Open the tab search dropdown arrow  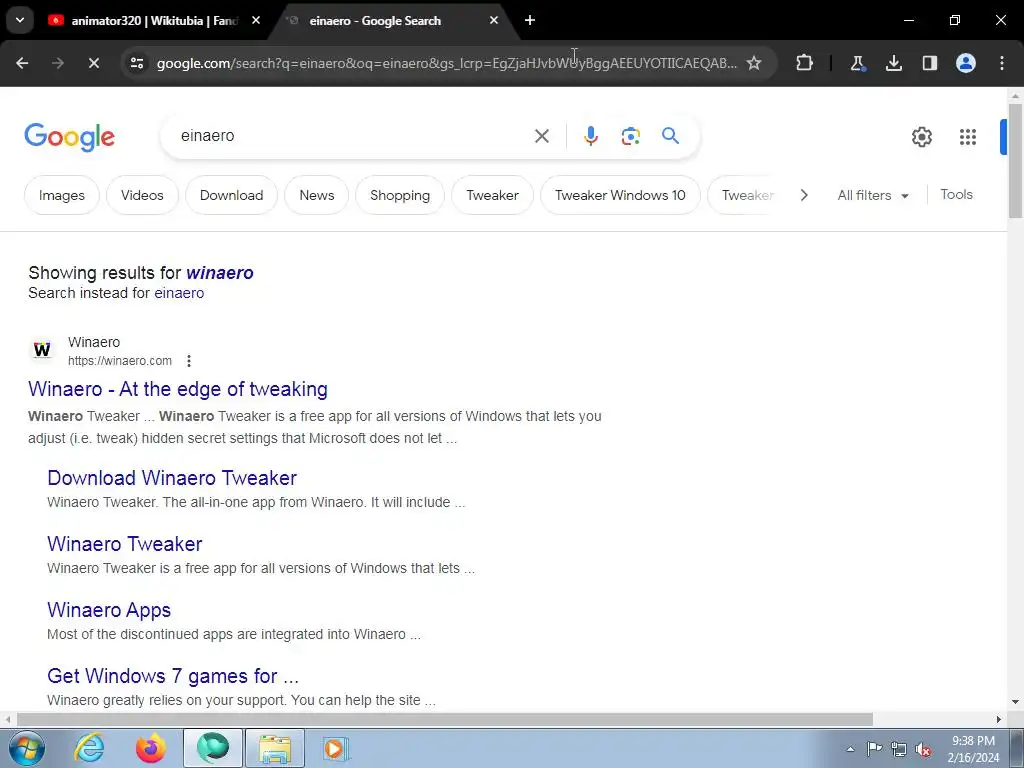tap(20, 20)
